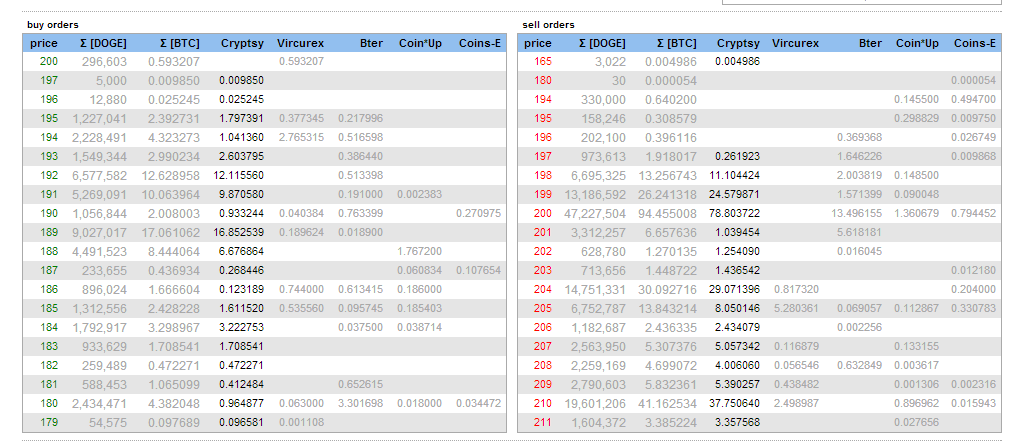
Task: Select the DOGE total 1,227,041
Action: [x=100, y=119]
